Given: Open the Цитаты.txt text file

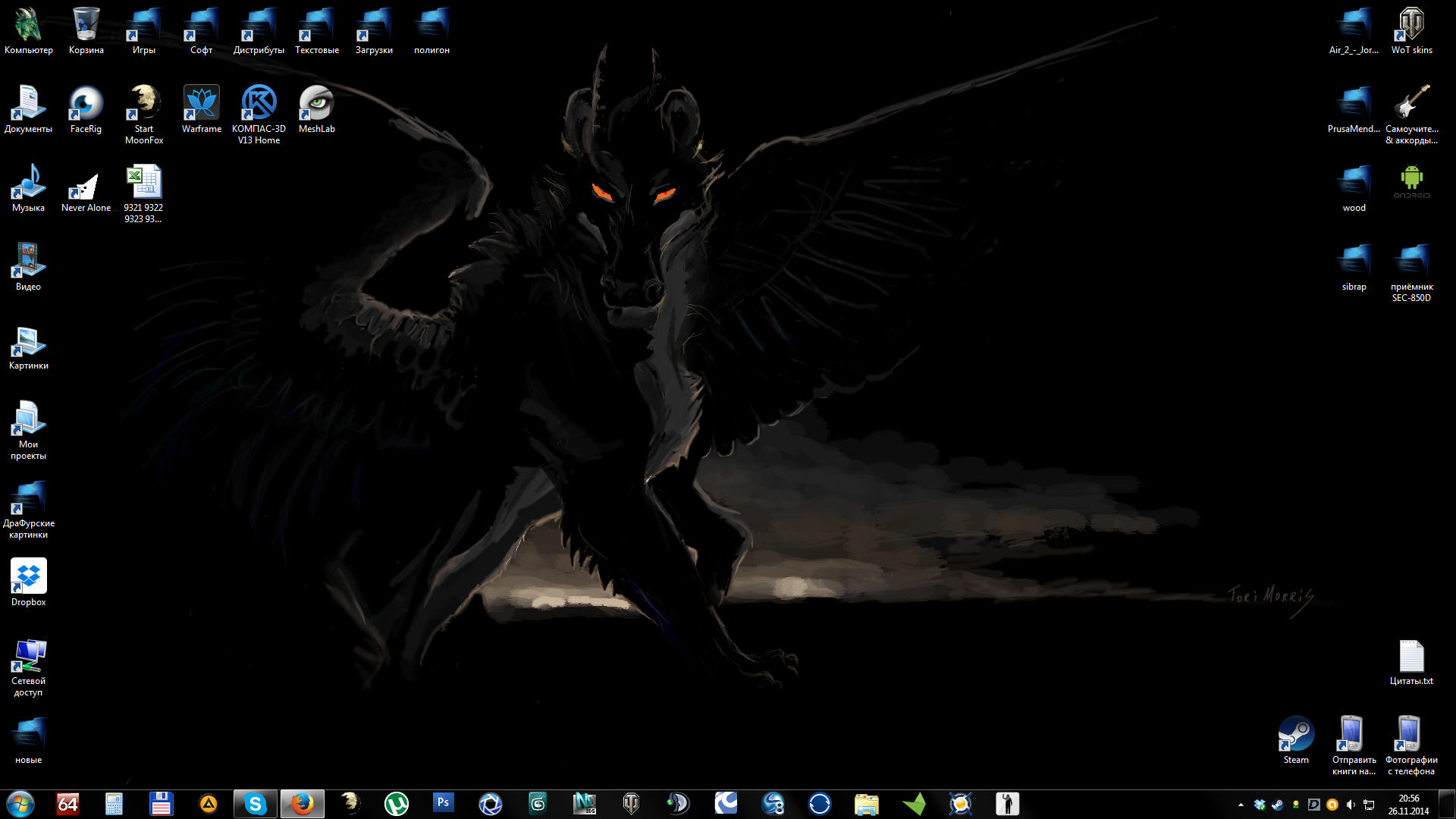Looking at the screenshot, I should point(1410,657).
